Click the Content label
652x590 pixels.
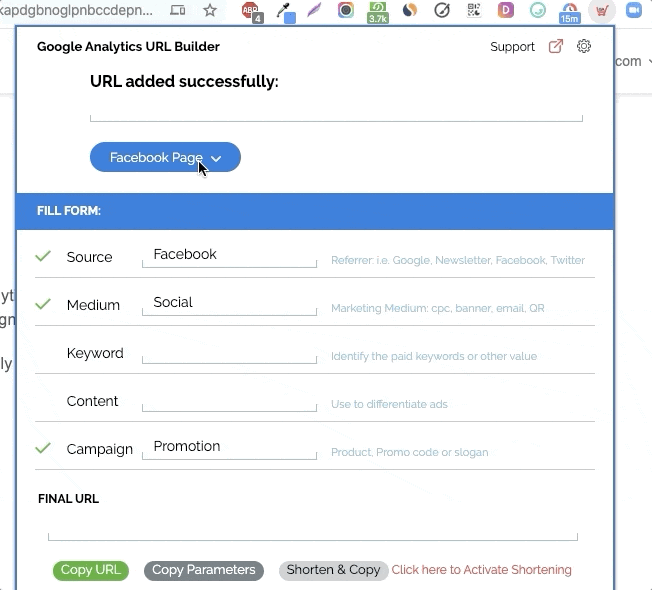92,401
